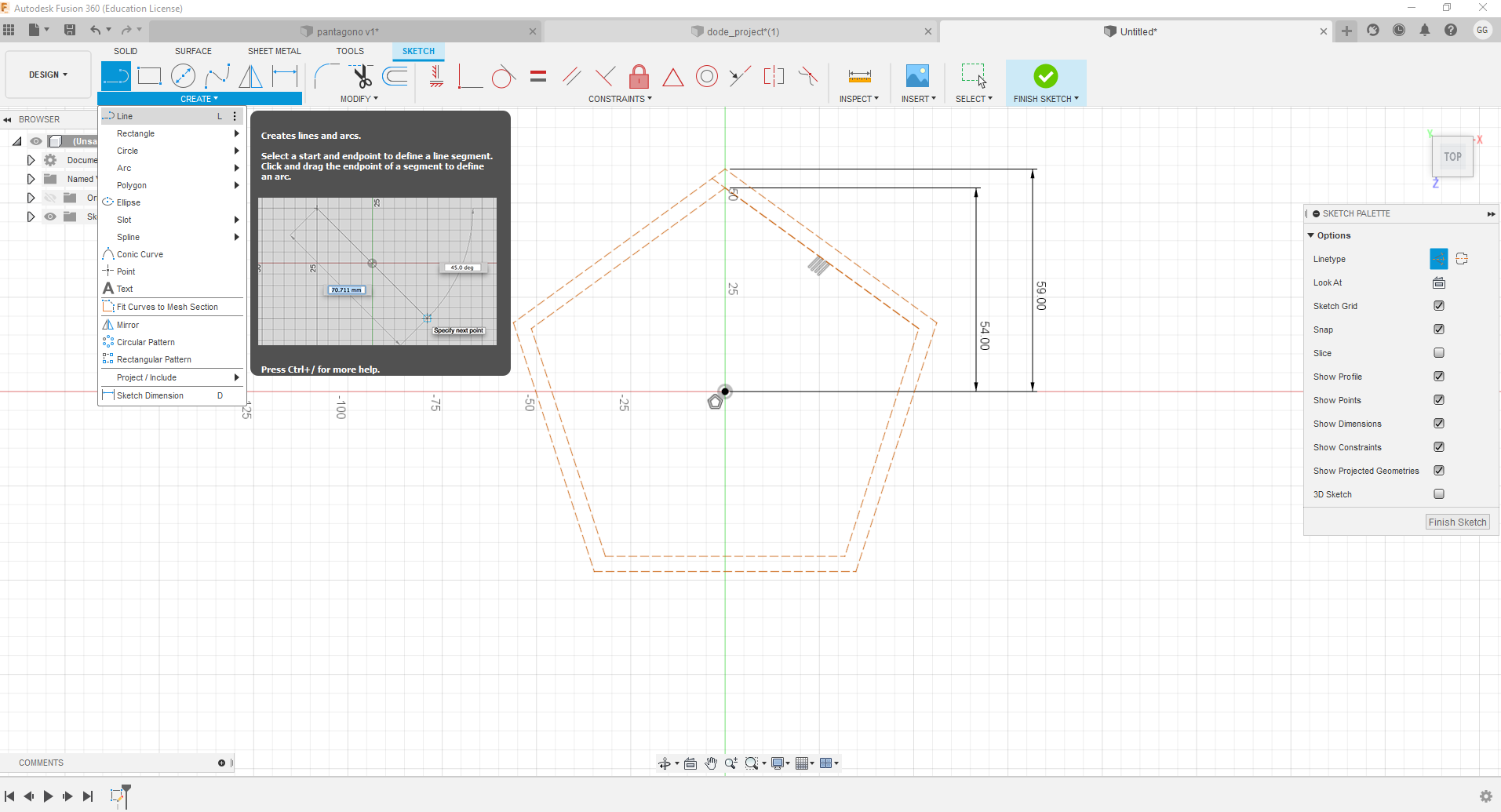1501x812 pixels.
Task: Play the timeline
Action: (48, 796)
